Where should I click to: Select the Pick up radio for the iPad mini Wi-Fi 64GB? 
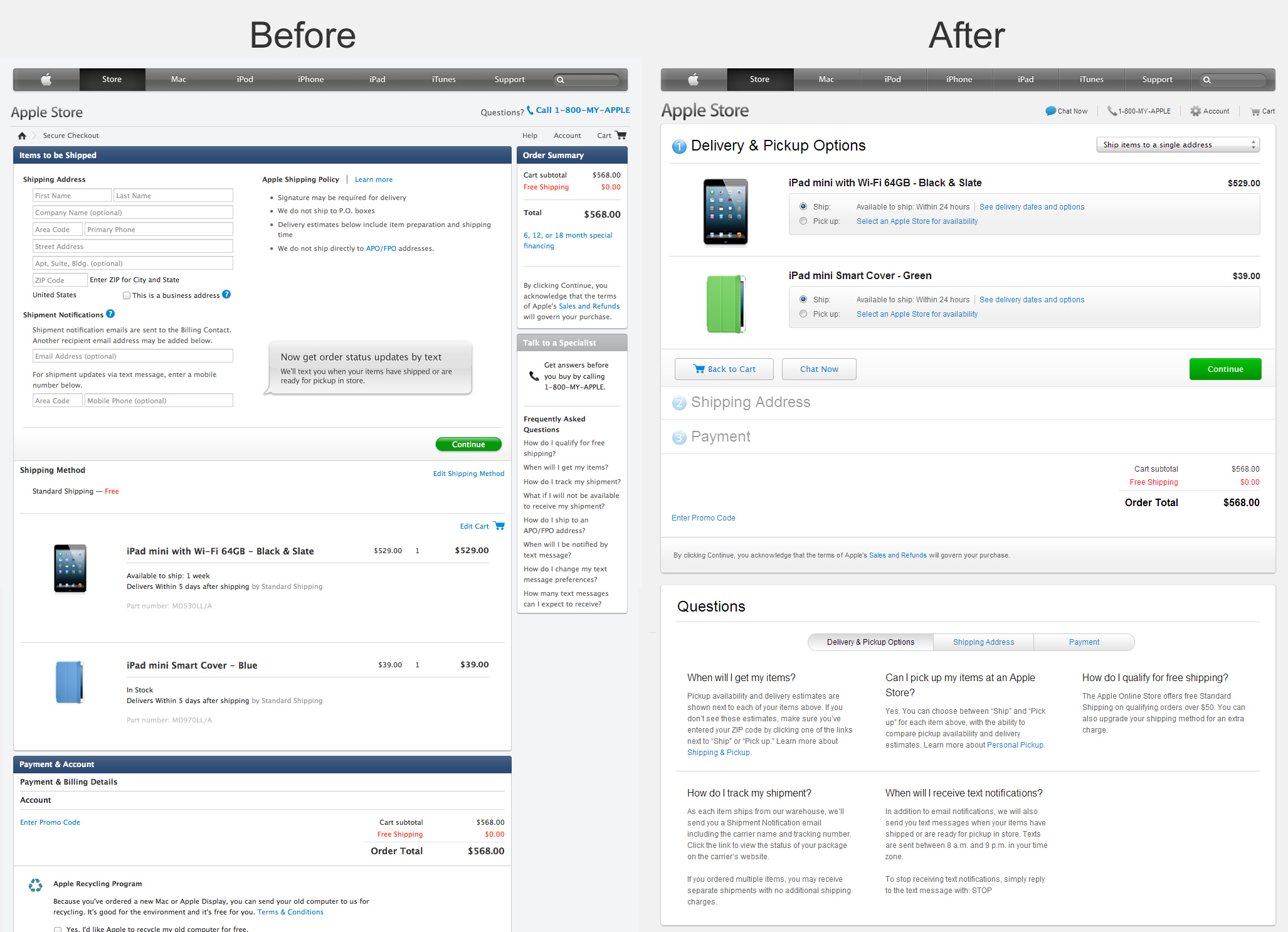(803, 221)
